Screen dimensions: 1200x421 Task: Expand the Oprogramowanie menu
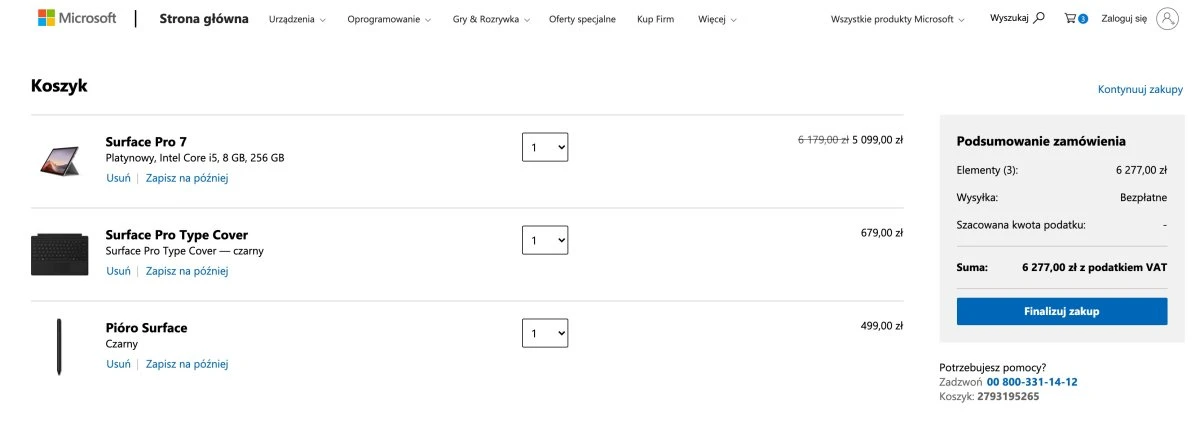pyautogui.click(x=389, y=19)
